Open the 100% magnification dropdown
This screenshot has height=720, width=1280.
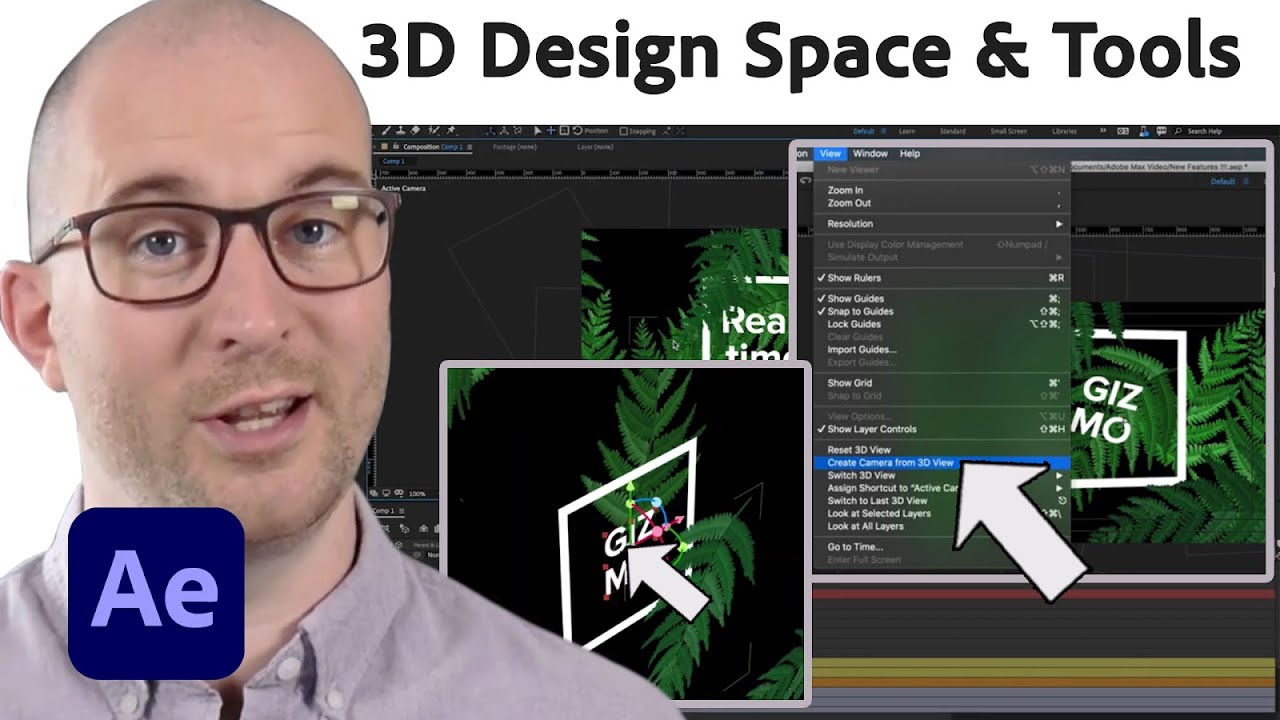[x=418, y=494]
